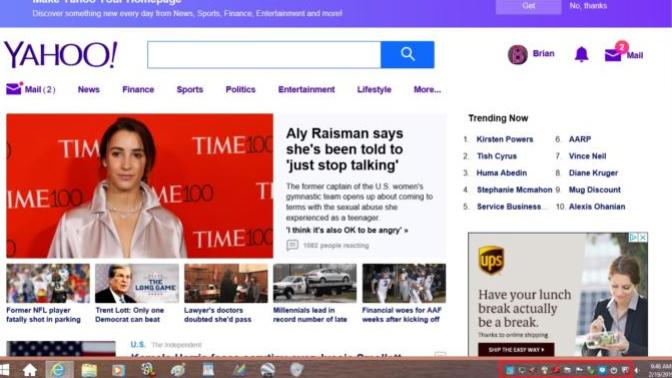The image size is (672, 378).
Task: Open the Mail (2) navigation link
Action: point(39,89)
